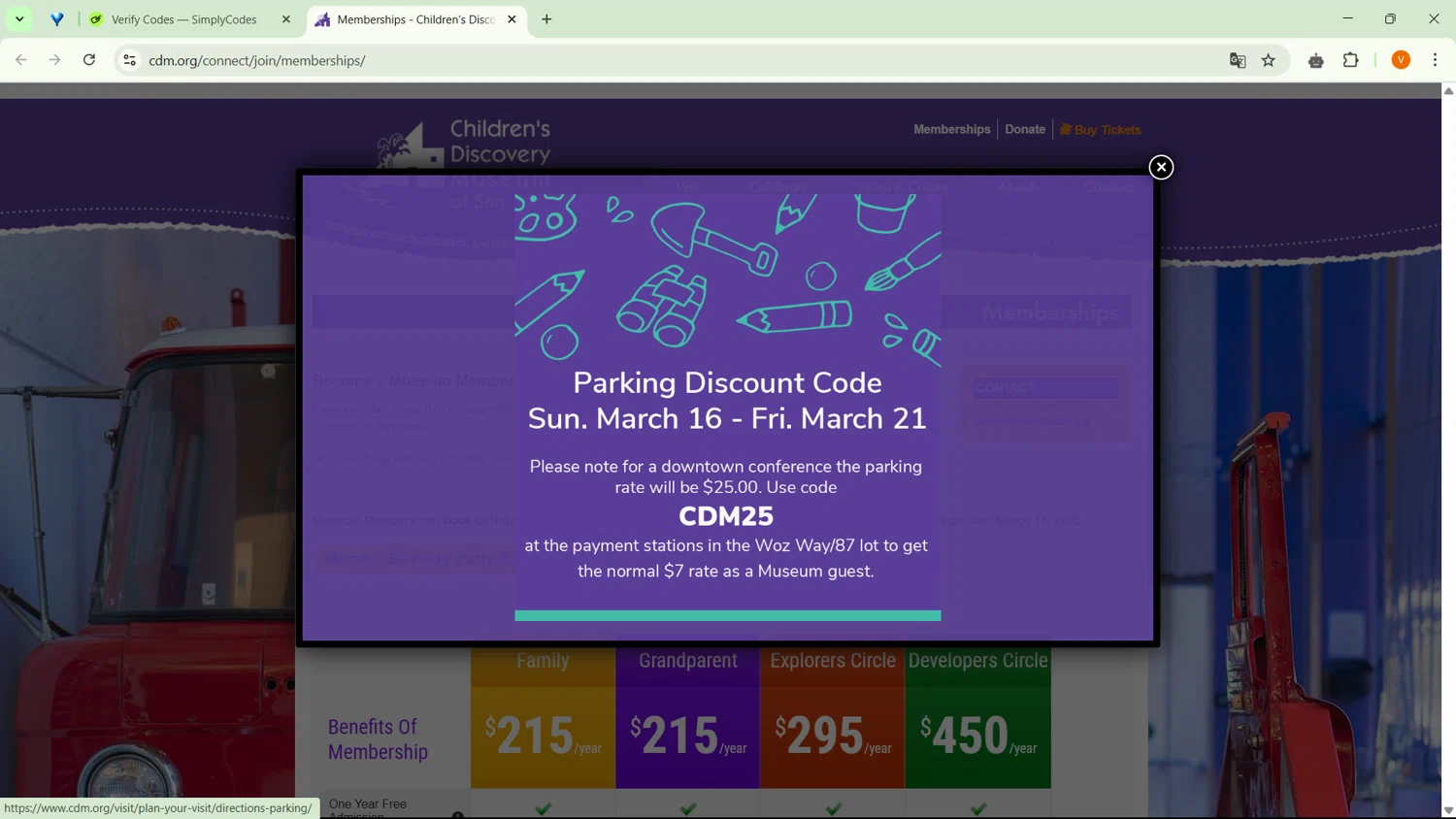The height and width of the screenshot is (819, 1456).
Task: Open the Chrome profile avatar
Action: tap(1401, 60)
